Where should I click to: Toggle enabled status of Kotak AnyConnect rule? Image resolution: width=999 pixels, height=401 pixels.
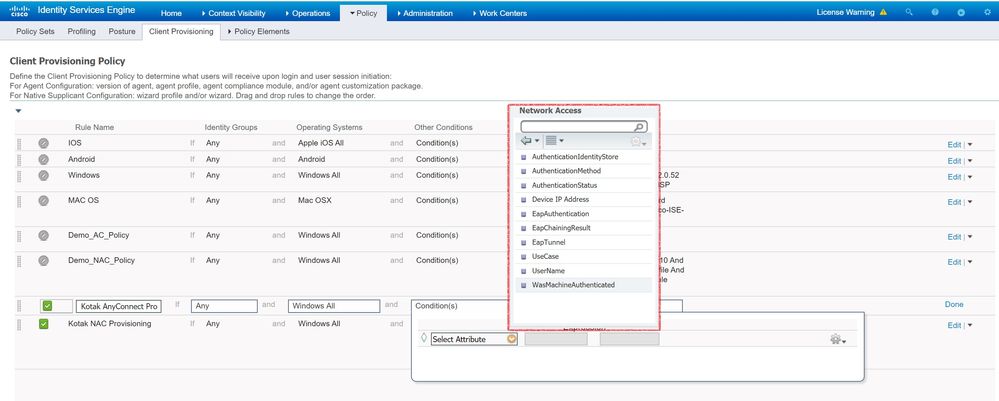[48, 306]
